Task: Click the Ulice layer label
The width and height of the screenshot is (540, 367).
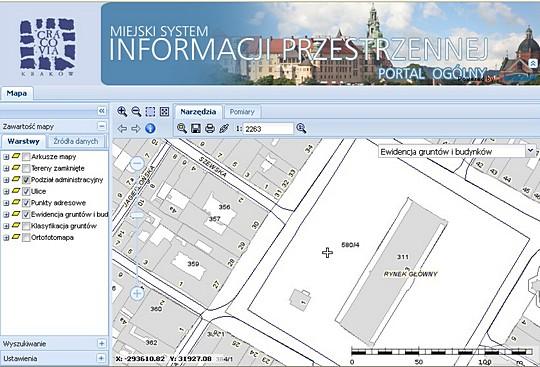Action: pos(39,191)
